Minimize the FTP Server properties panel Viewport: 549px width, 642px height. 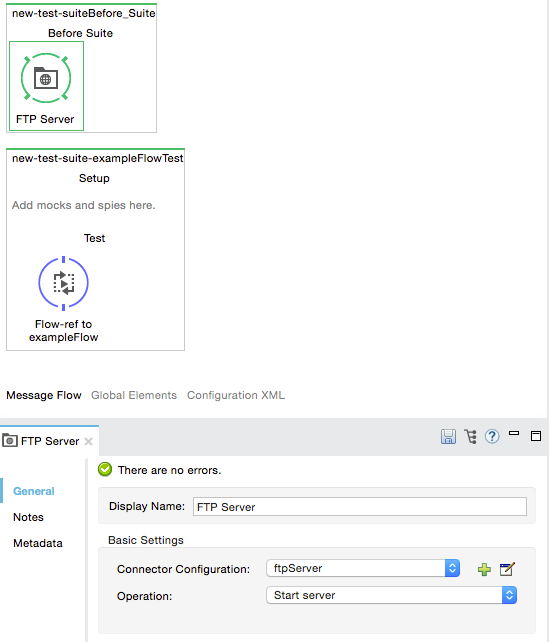click(x=514, y=433)
